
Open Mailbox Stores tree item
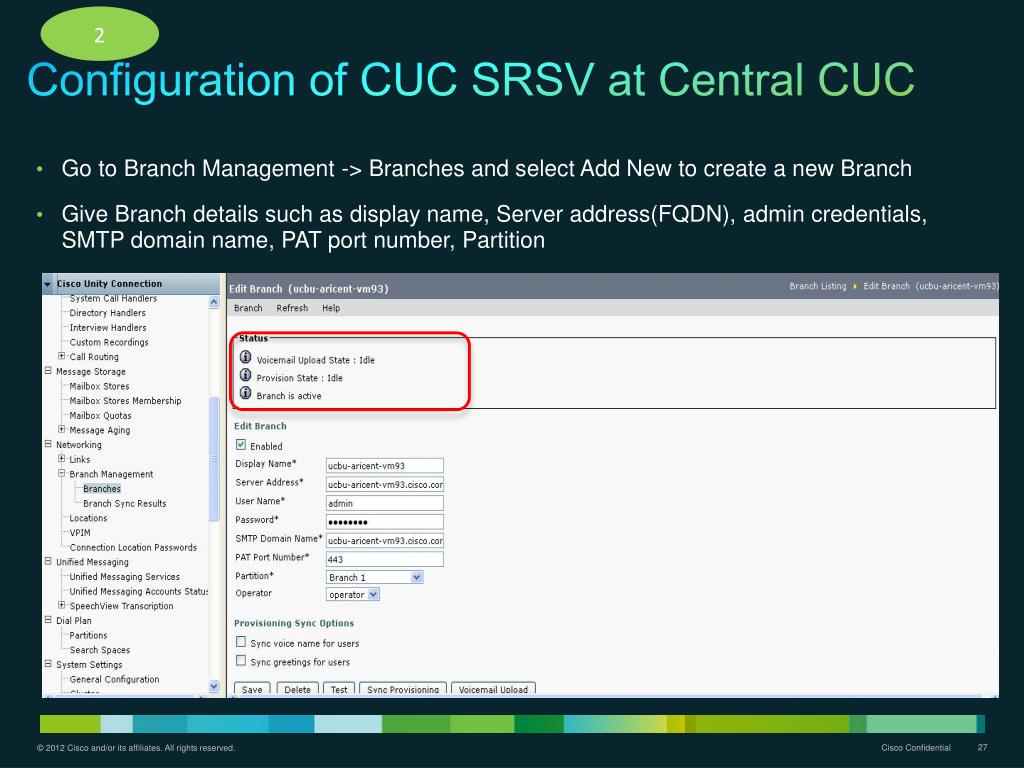pyautogui.click(x=99, y=386)
